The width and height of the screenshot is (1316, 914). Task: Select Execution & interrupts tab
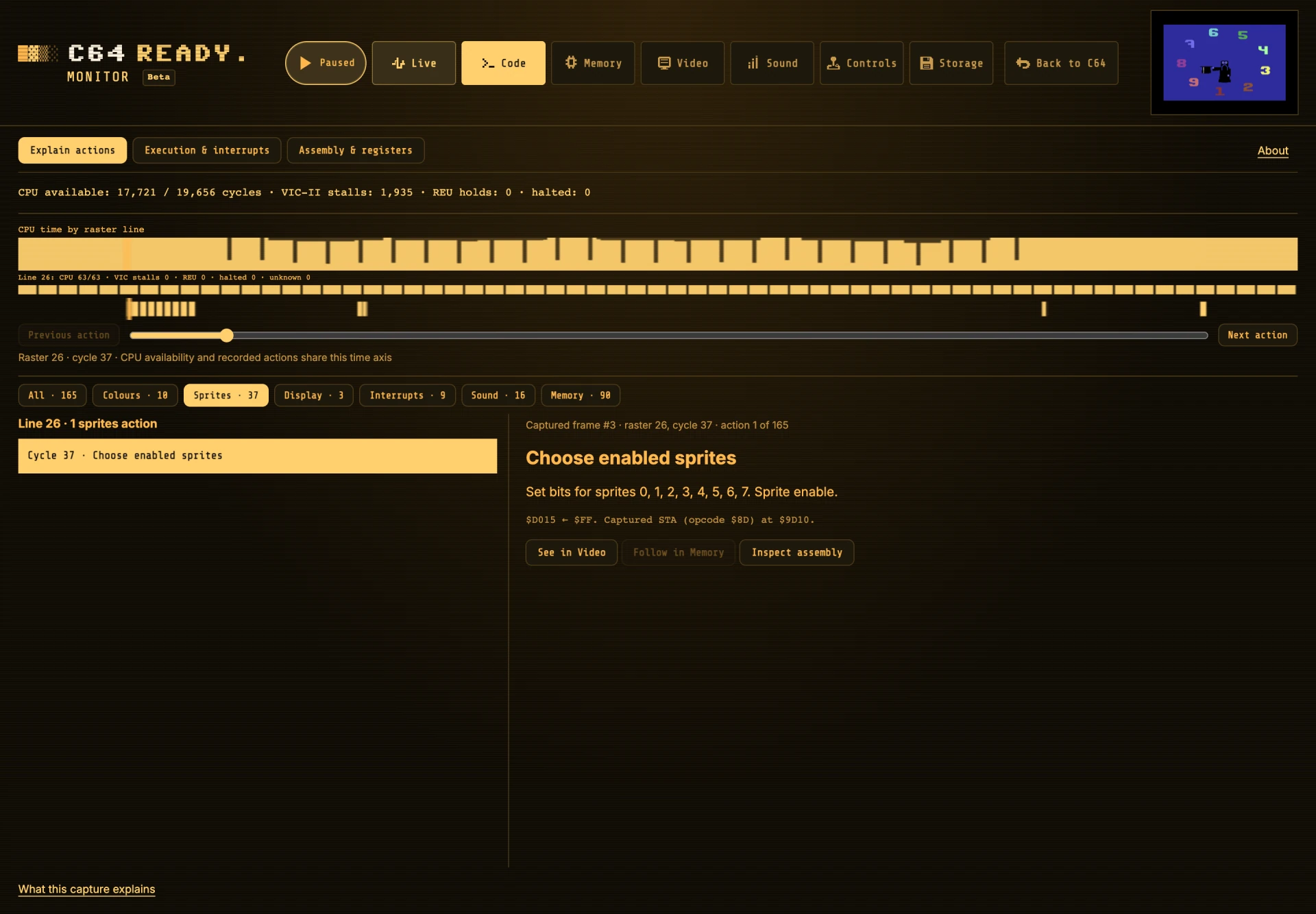tap(207, 151)
